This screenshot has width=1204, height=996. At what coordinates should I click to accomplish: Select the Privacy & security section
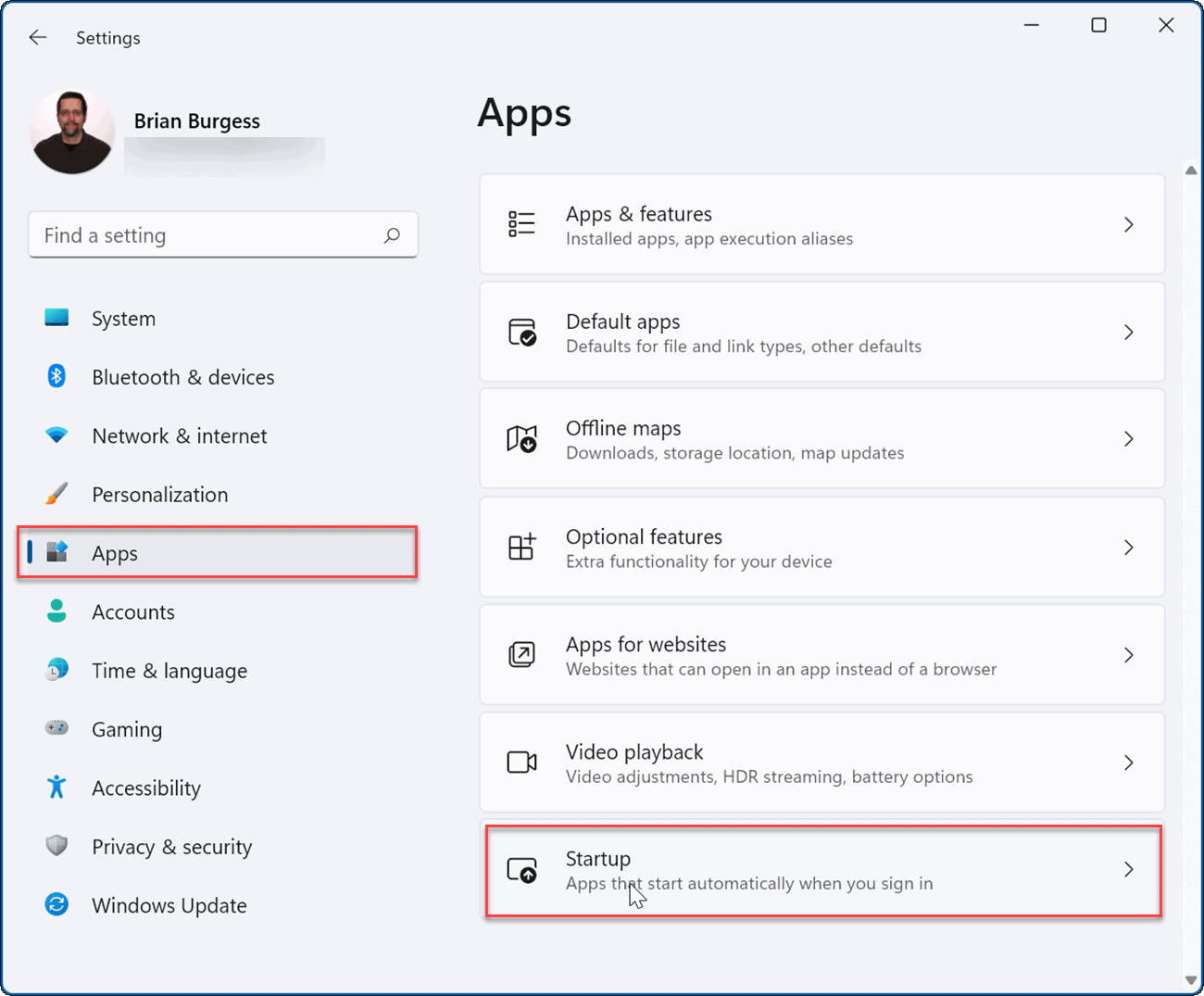(171, 846)
